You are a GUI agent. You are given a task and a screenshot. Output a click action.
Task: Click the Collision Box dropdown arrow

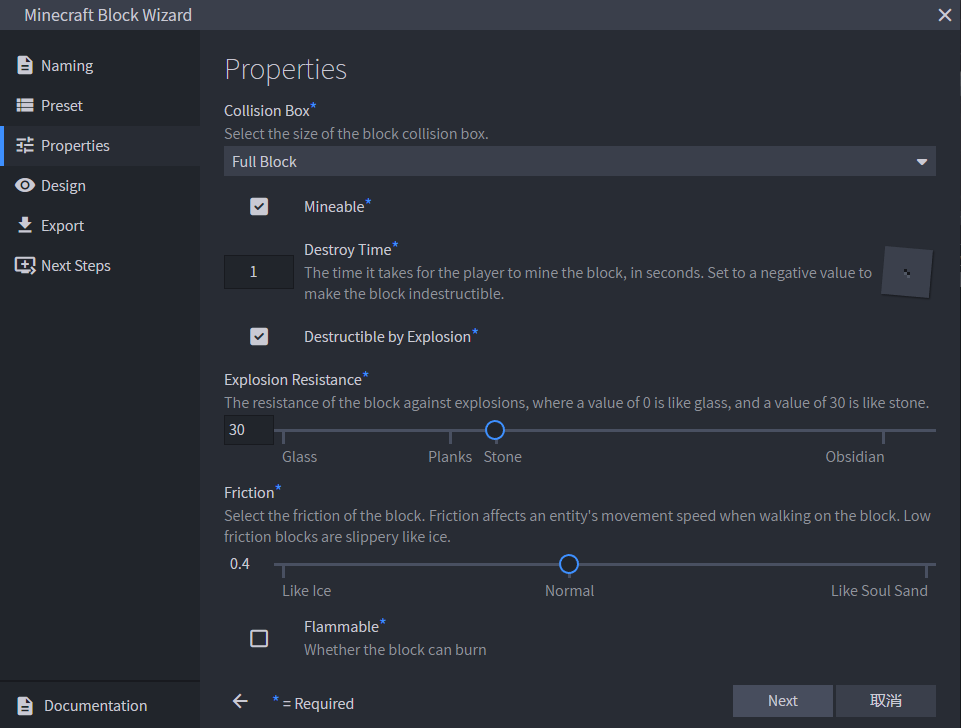tap(921, 162)
